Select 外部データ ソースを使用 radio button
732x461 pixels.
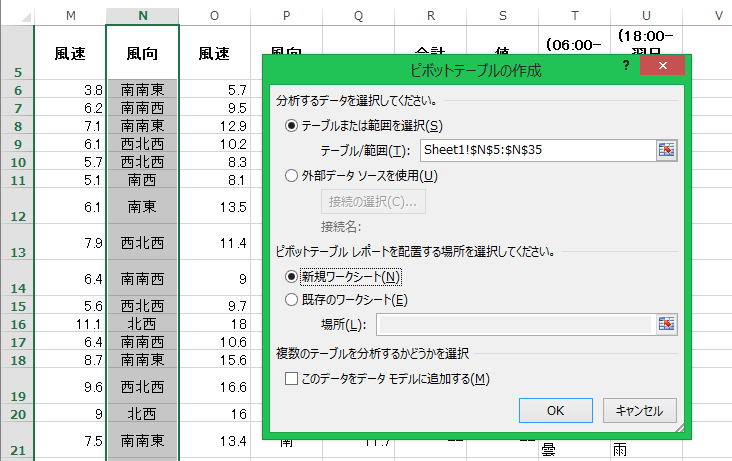292,176
